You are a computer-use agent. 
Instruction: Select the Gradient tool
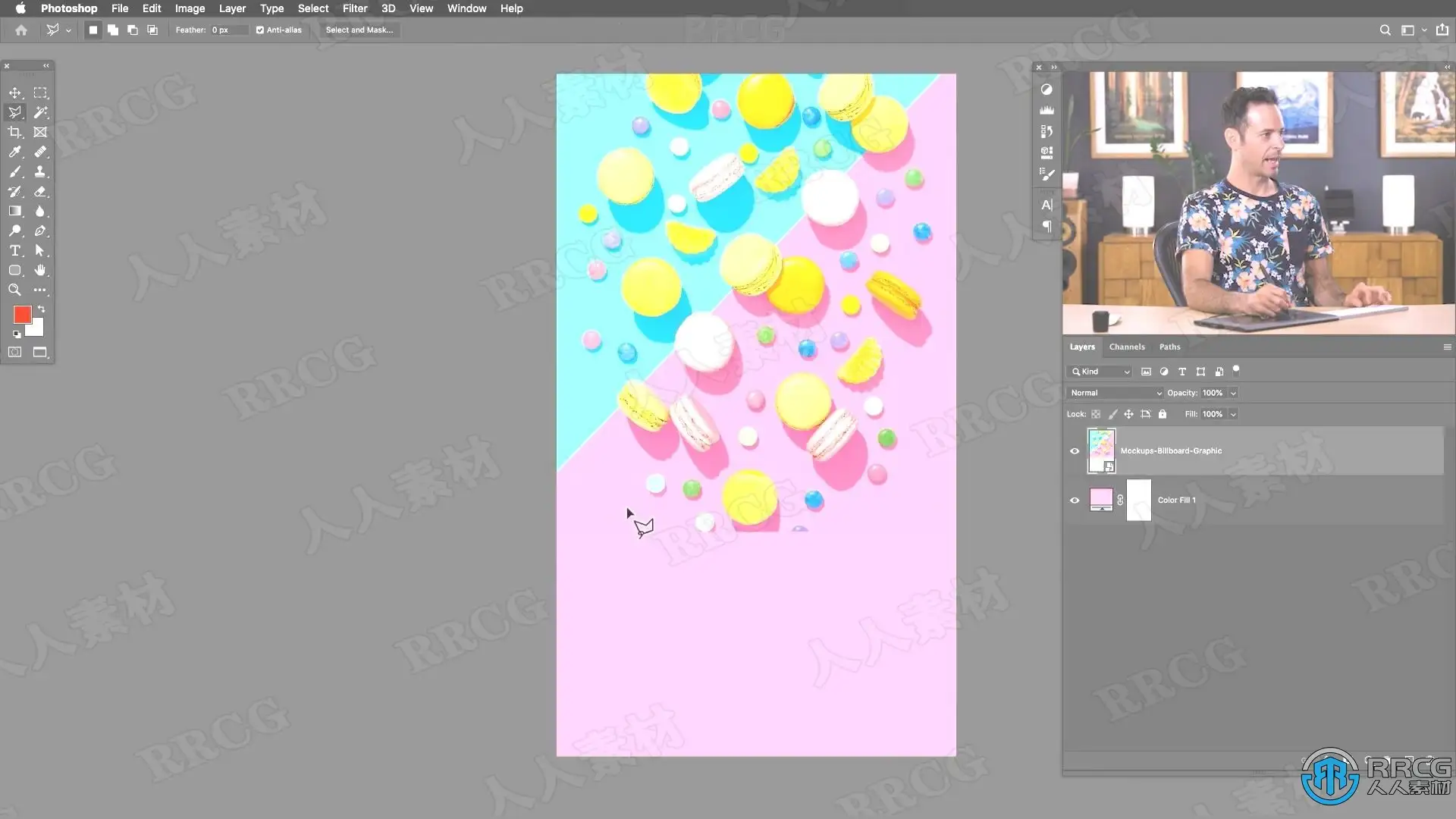pyautogui.click(x=14, y=211)
